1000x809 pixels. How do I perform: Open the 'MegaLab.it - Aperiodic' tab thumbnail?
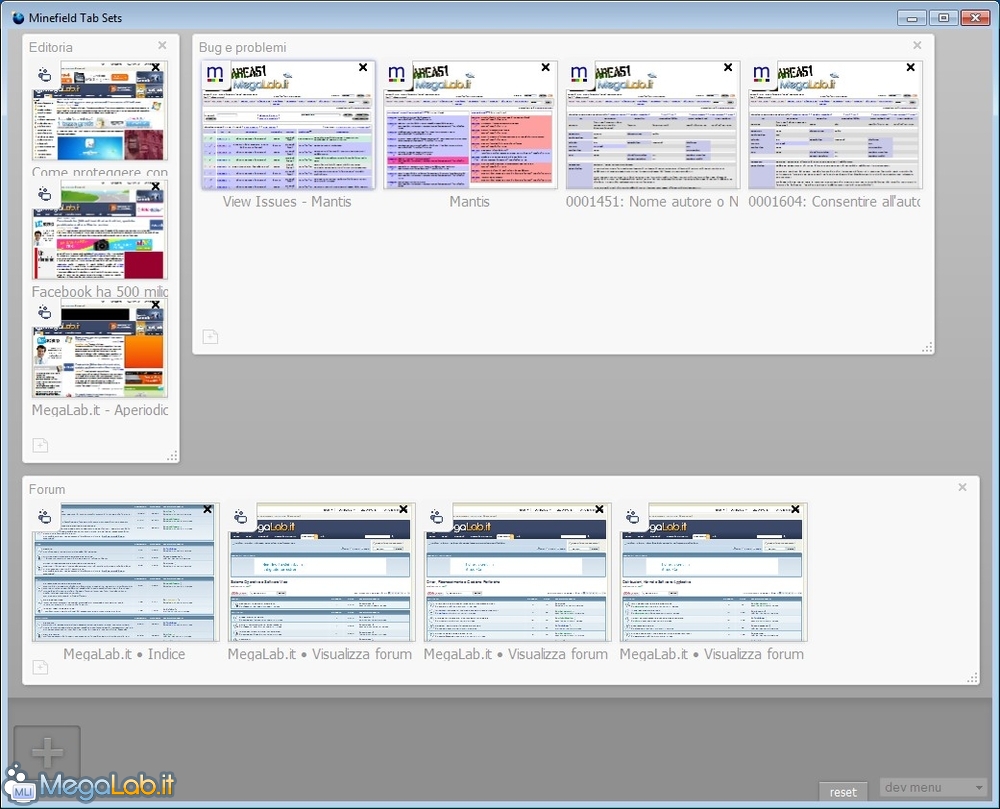[x=100, y=348]
